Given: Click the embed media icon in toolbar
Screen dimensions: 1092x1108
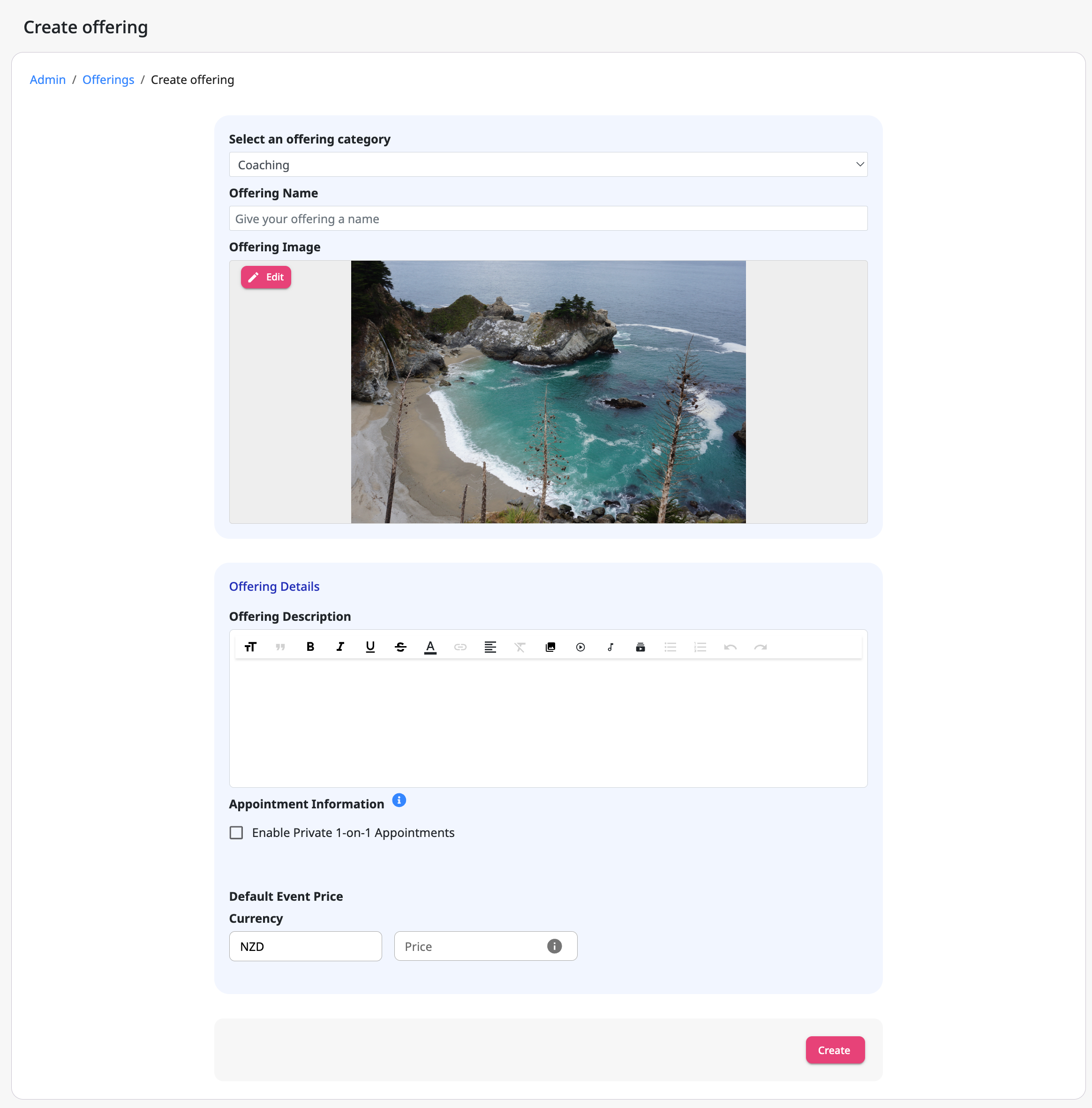Looking at the screenshot, I should click(640, 647).
